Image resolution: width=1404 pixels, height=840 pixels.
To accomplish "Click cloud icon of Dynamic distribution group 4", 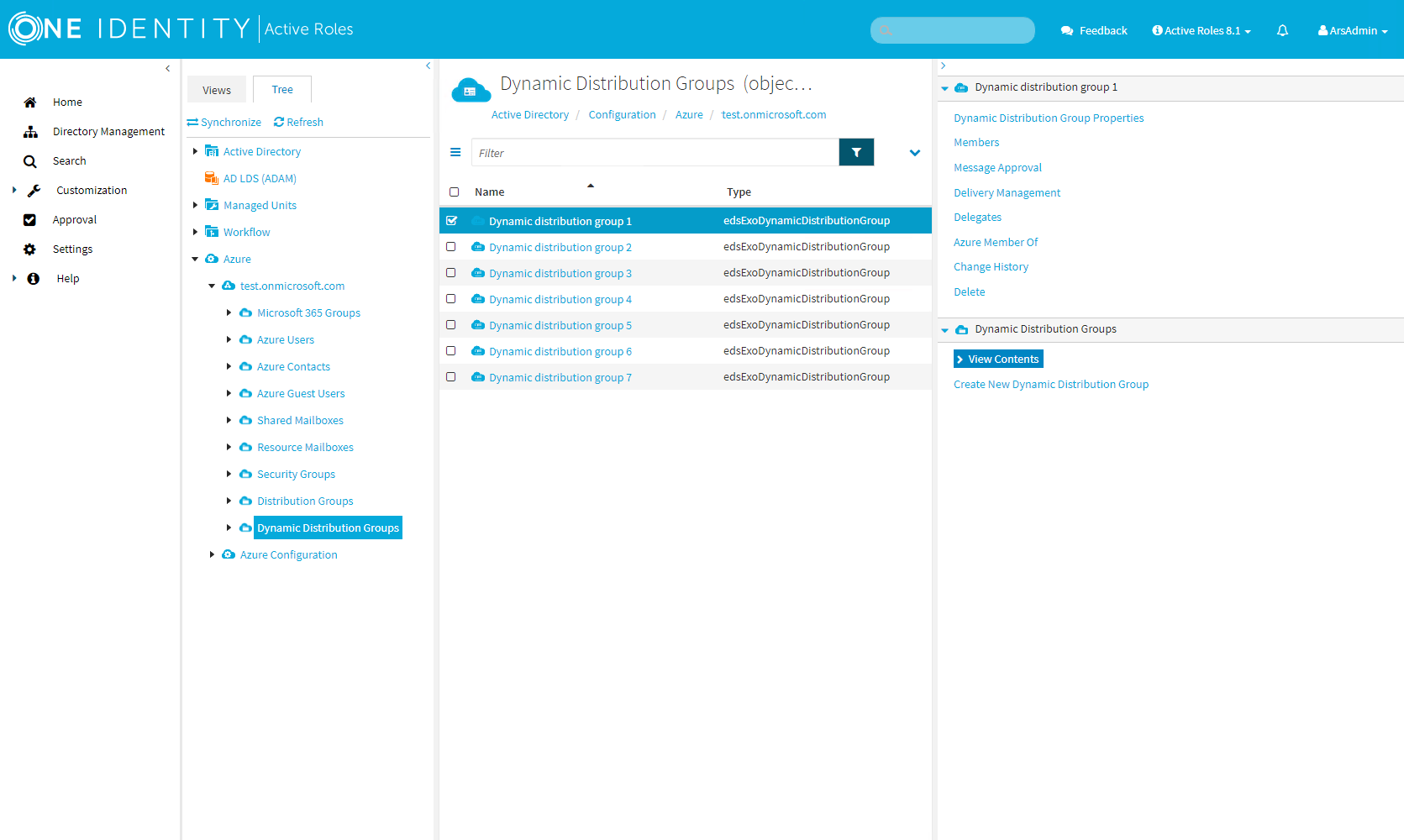I will (478, 299).
